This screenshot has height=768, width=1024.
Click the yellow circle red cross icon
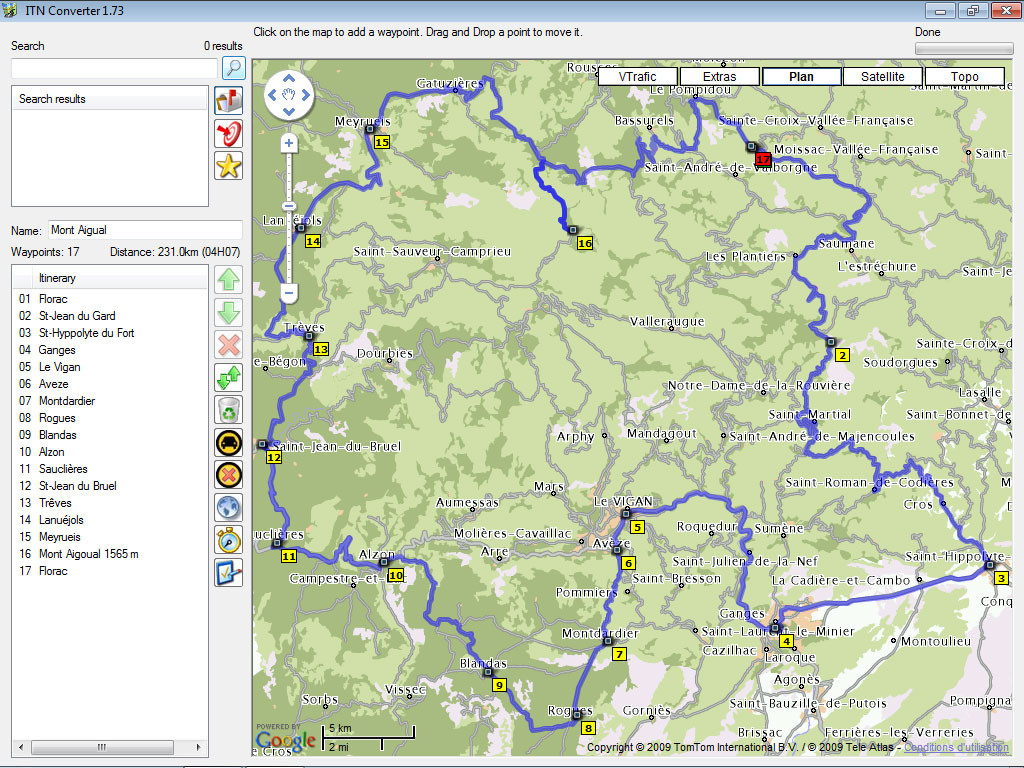click(229, 475)
